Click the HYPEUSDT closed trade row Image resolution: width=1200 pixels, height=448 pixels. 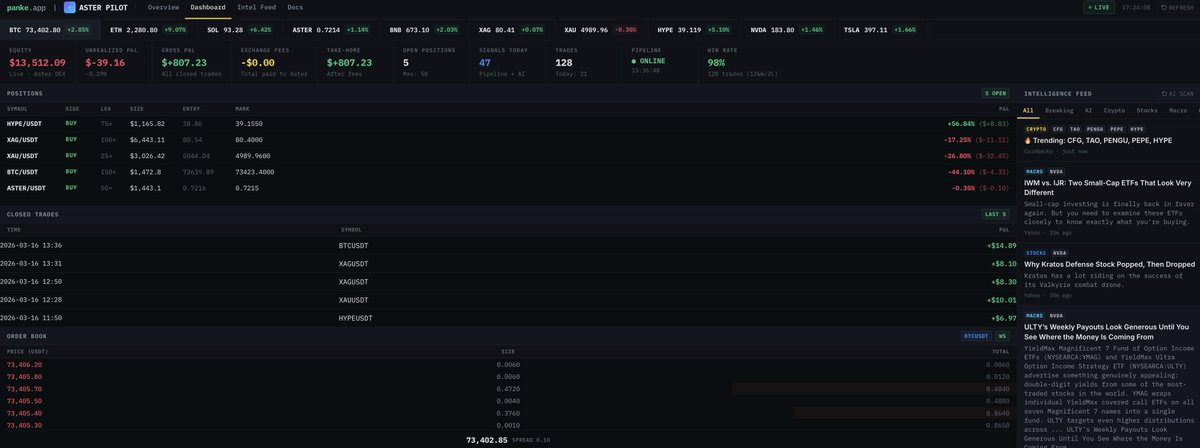coord(508,317)
